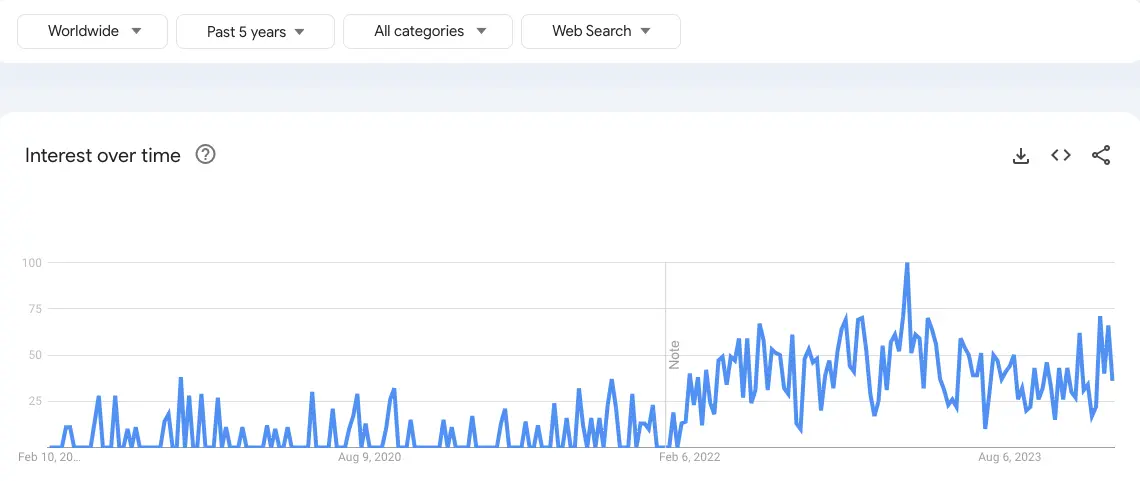Image resolution: width=1140 pixels, height=481 pixels.
Task: Expand the Past 5 years time range
Action: pyautogui.click(x=255, y=32)
